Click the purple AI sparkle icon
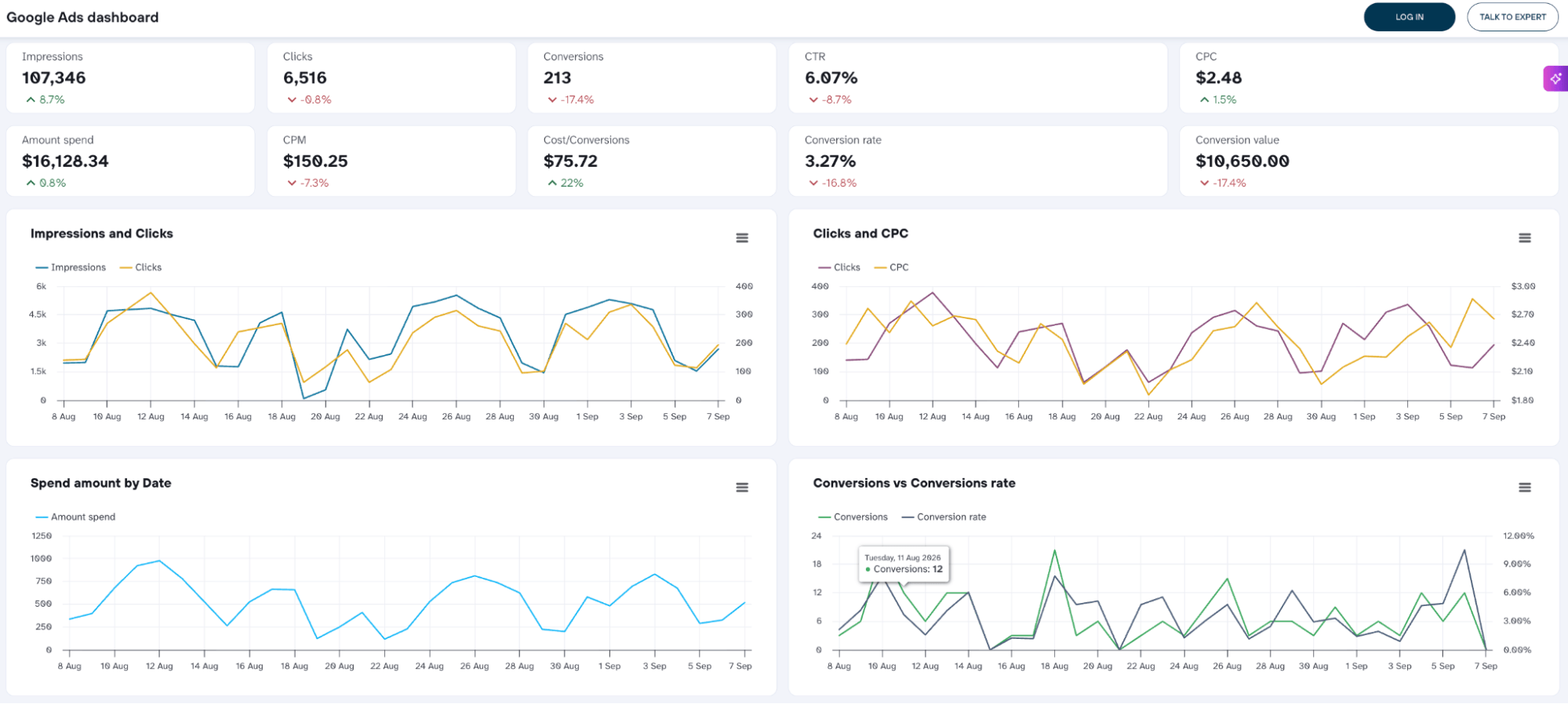The width and height of the screenshot is (1568, 704). point(1555,78)
